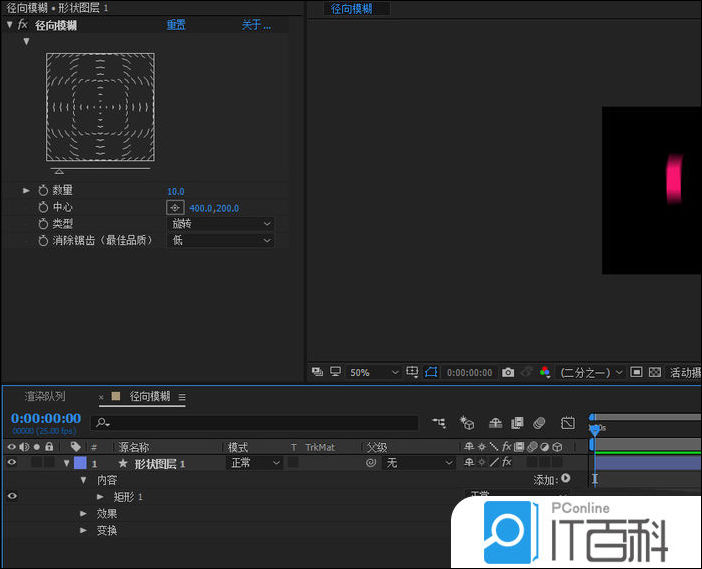Toggle the stopwatch next to 类型
This screenshot has width=702, height=569.
pos(43,224)
